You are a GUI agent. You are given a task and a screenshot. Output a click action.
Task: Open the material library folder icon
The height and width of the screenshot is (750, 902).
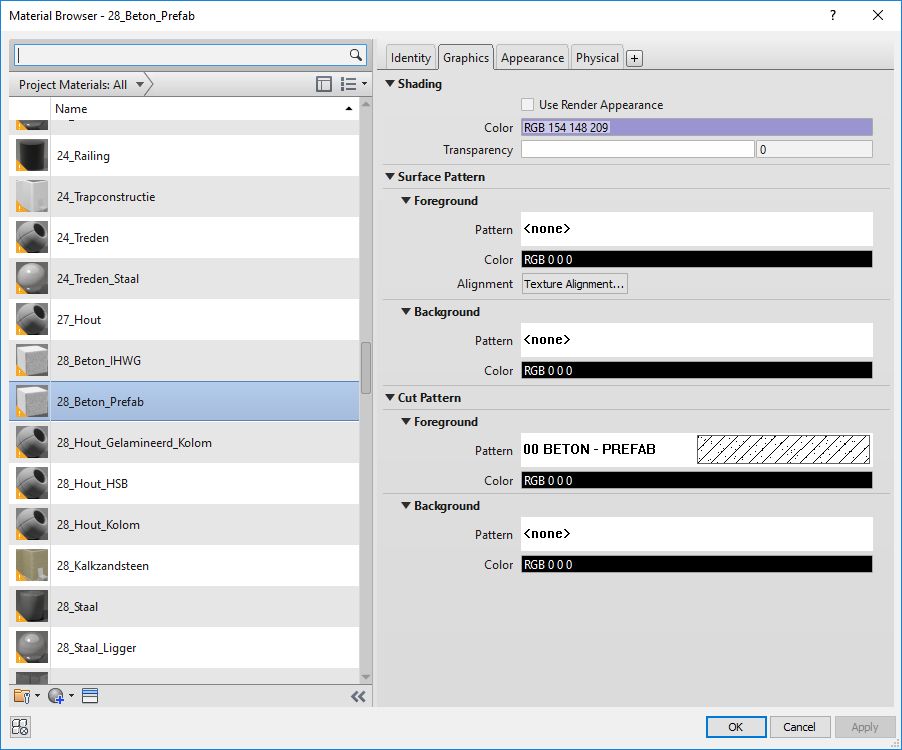pyautogui.click(x=22, y=696)
